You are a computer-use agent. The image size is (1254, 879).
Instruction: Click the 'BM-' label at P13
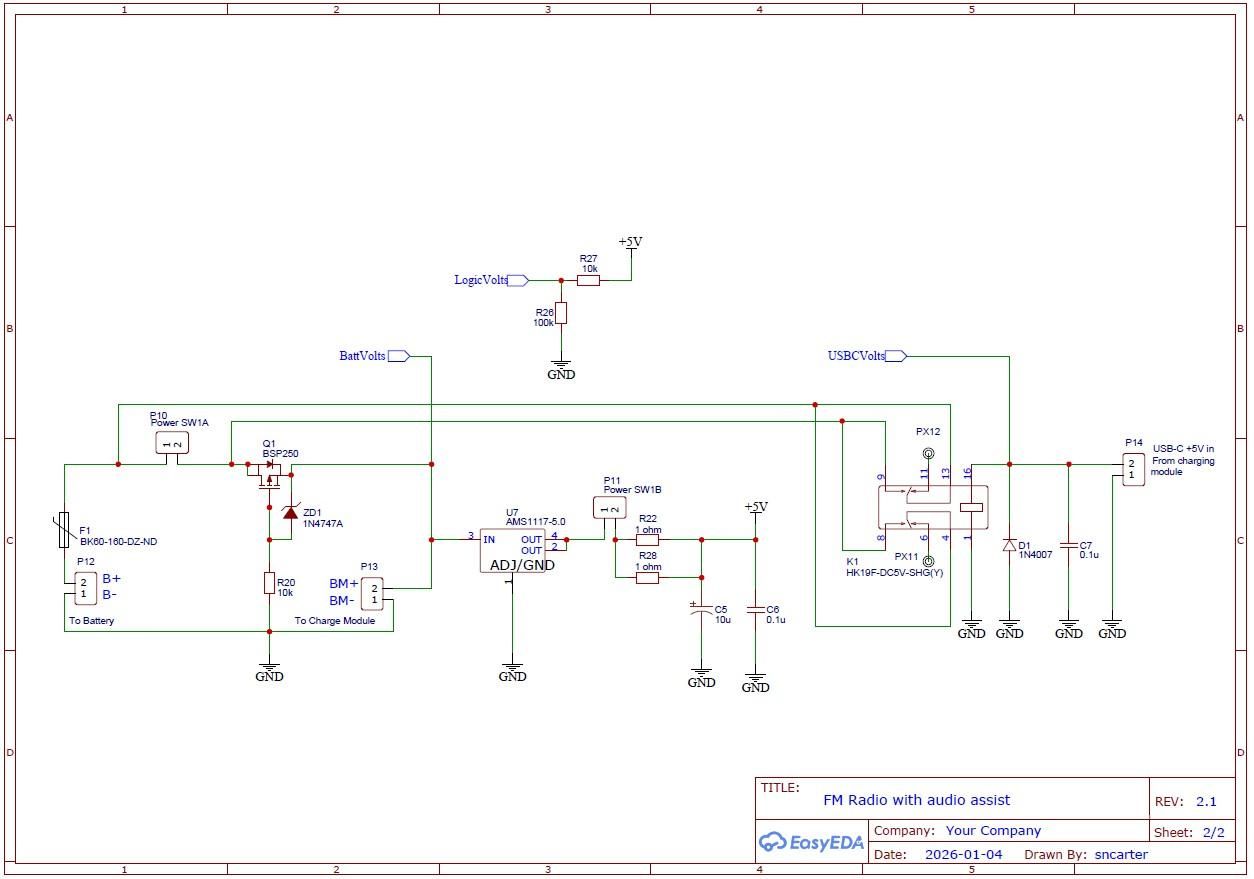point(341,601)
